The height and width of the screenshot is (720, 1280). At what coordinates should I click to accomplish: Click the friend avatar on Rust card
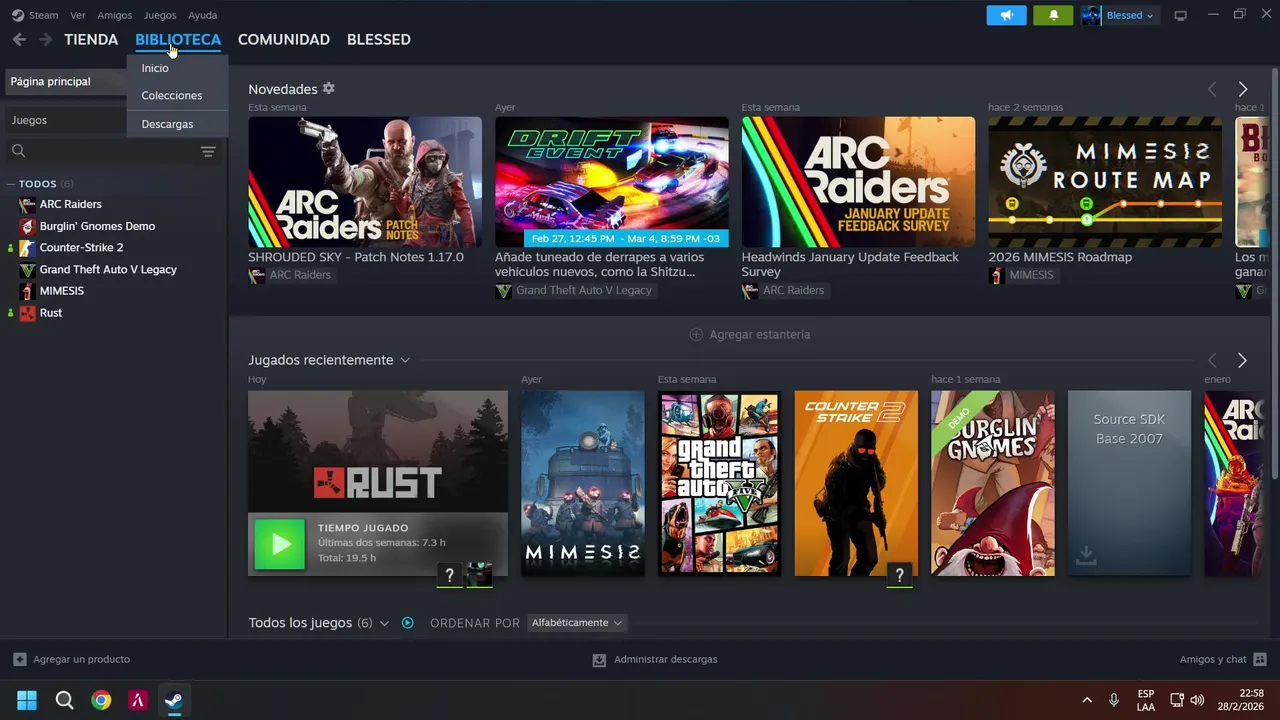480,574
